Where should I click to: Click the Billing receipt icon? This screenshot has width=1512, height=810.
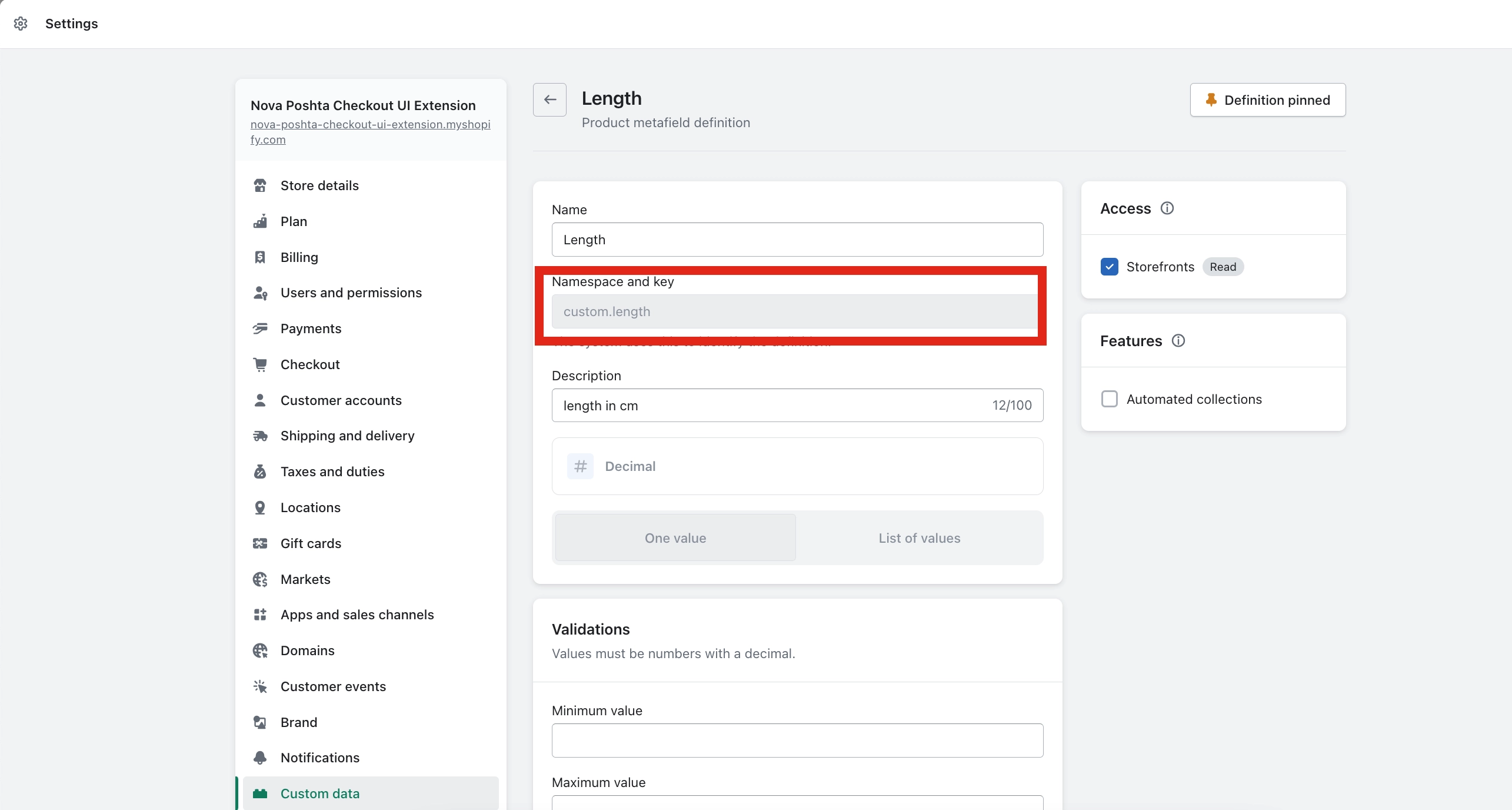[x=260, y=257]
